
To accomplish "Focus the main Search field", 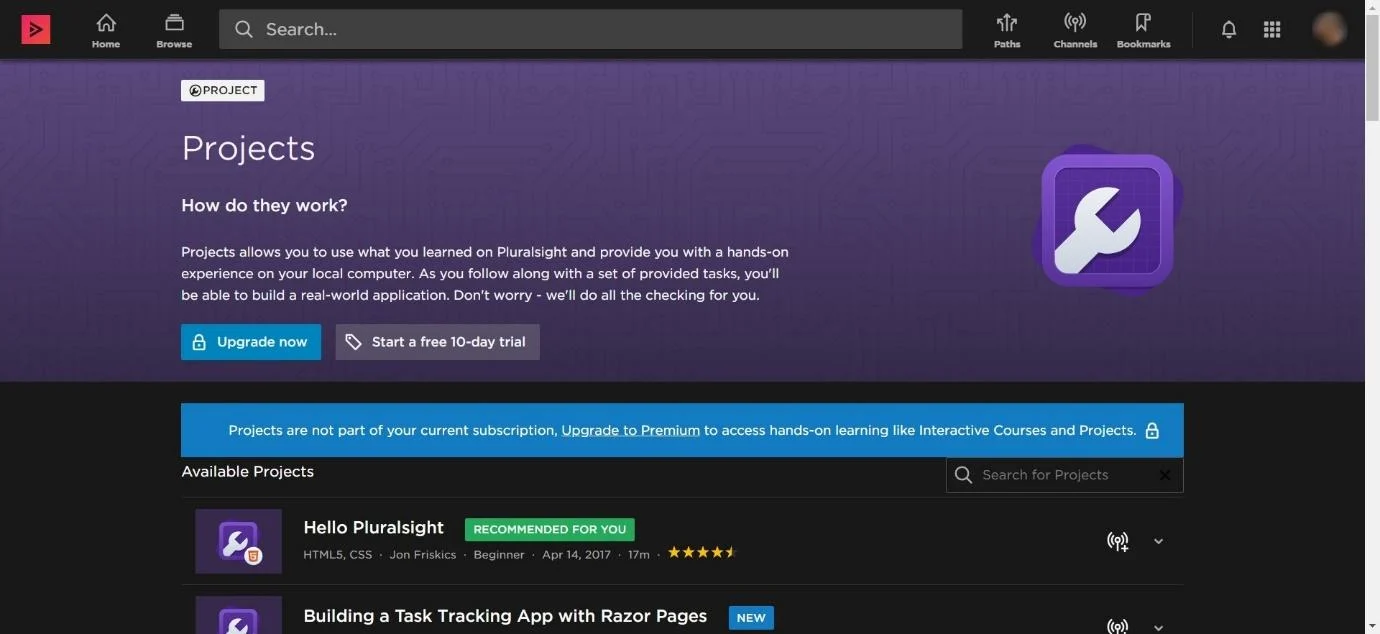I will point(590,30).
